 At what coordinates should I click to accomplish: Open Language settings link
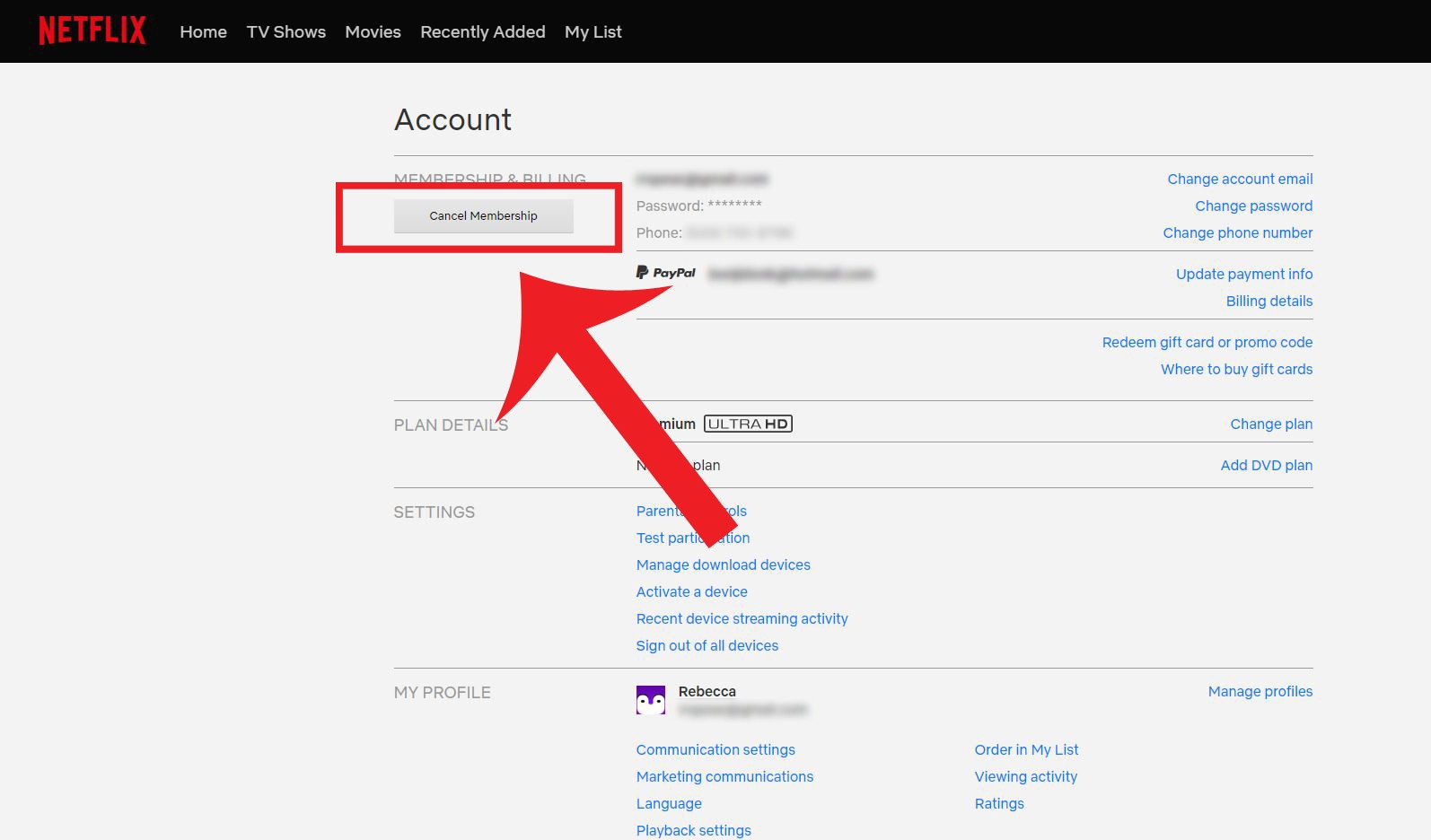669,804
